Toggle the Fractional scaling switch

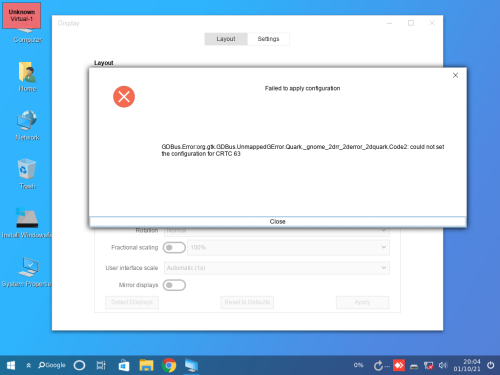coord(174,248)
